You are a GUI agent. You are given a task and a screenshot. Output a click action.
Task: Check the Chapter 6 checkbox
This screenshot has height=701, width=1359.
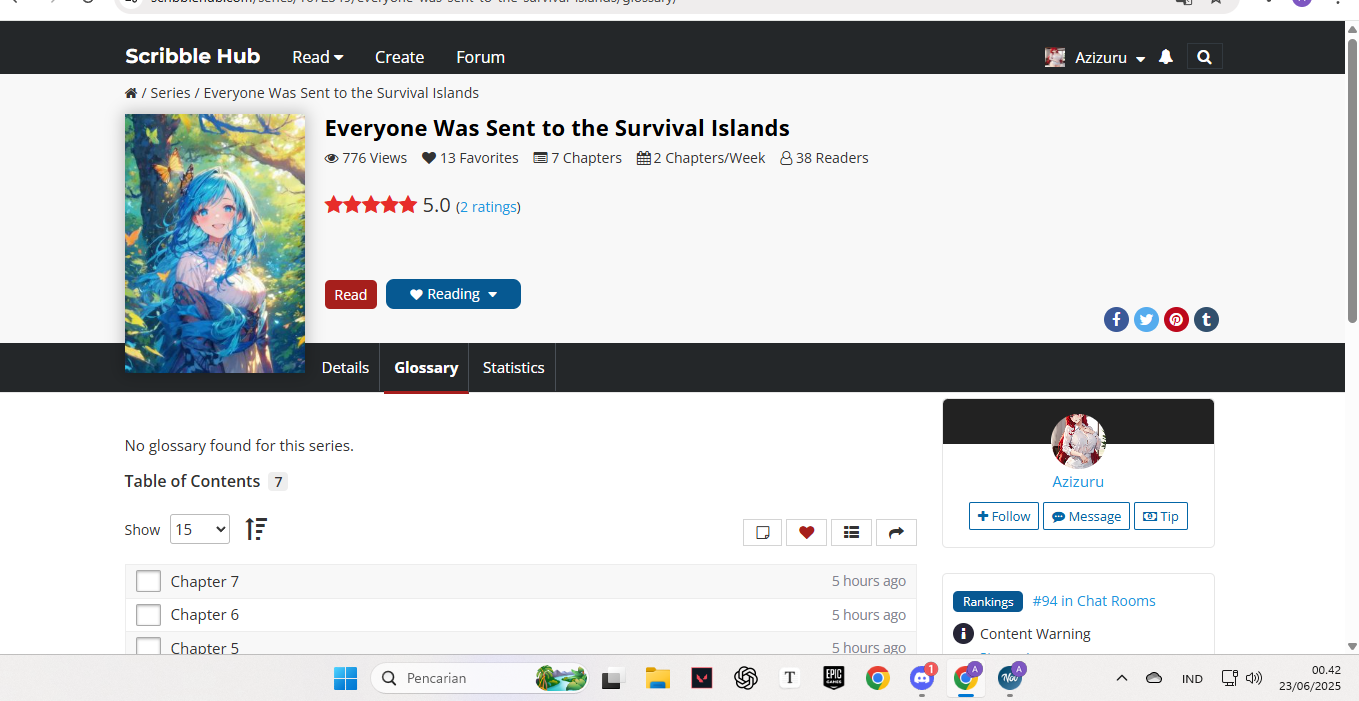point(148,615)
